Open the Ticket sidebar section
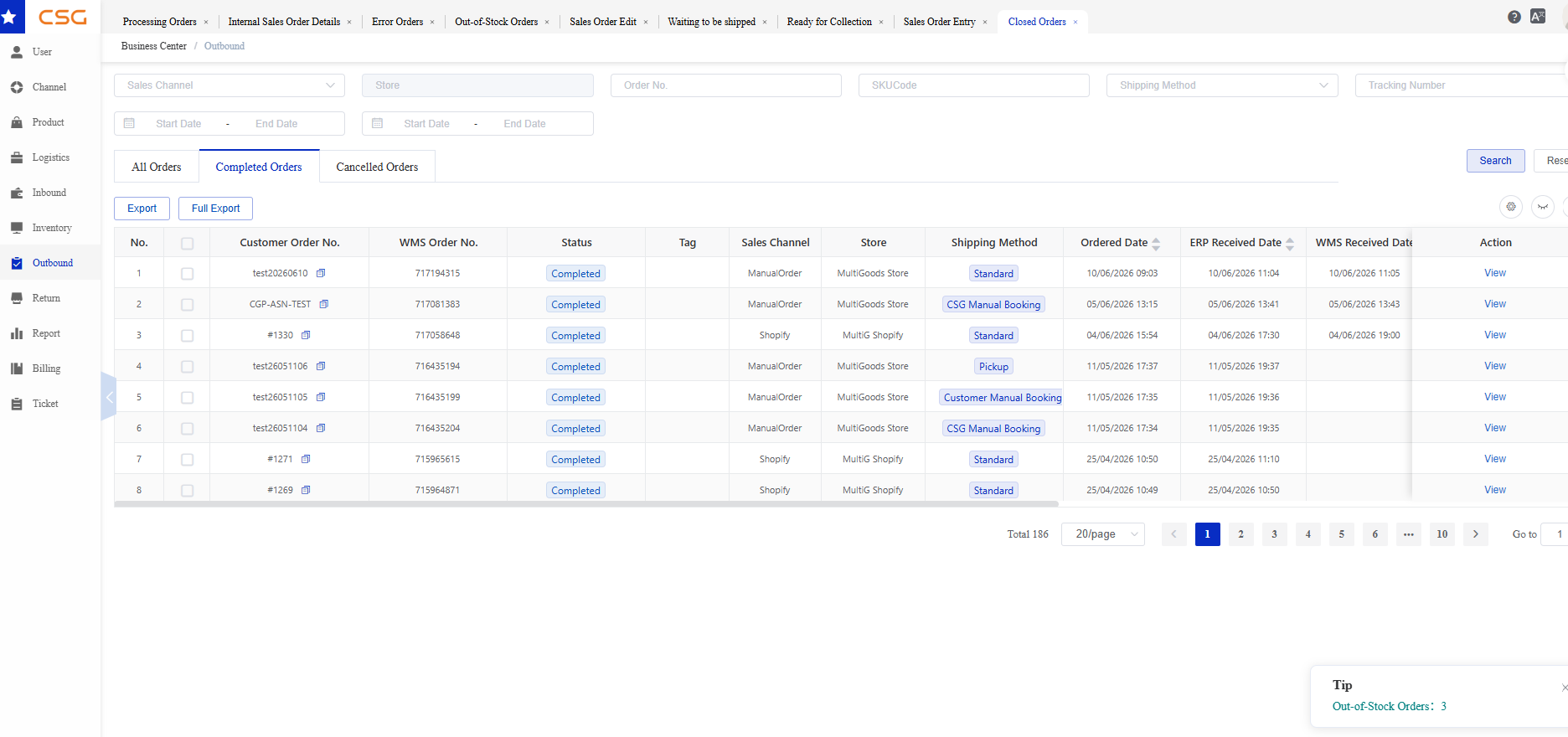The width and height of the screenshot is (1568, 737). click(x=45, y=404)
